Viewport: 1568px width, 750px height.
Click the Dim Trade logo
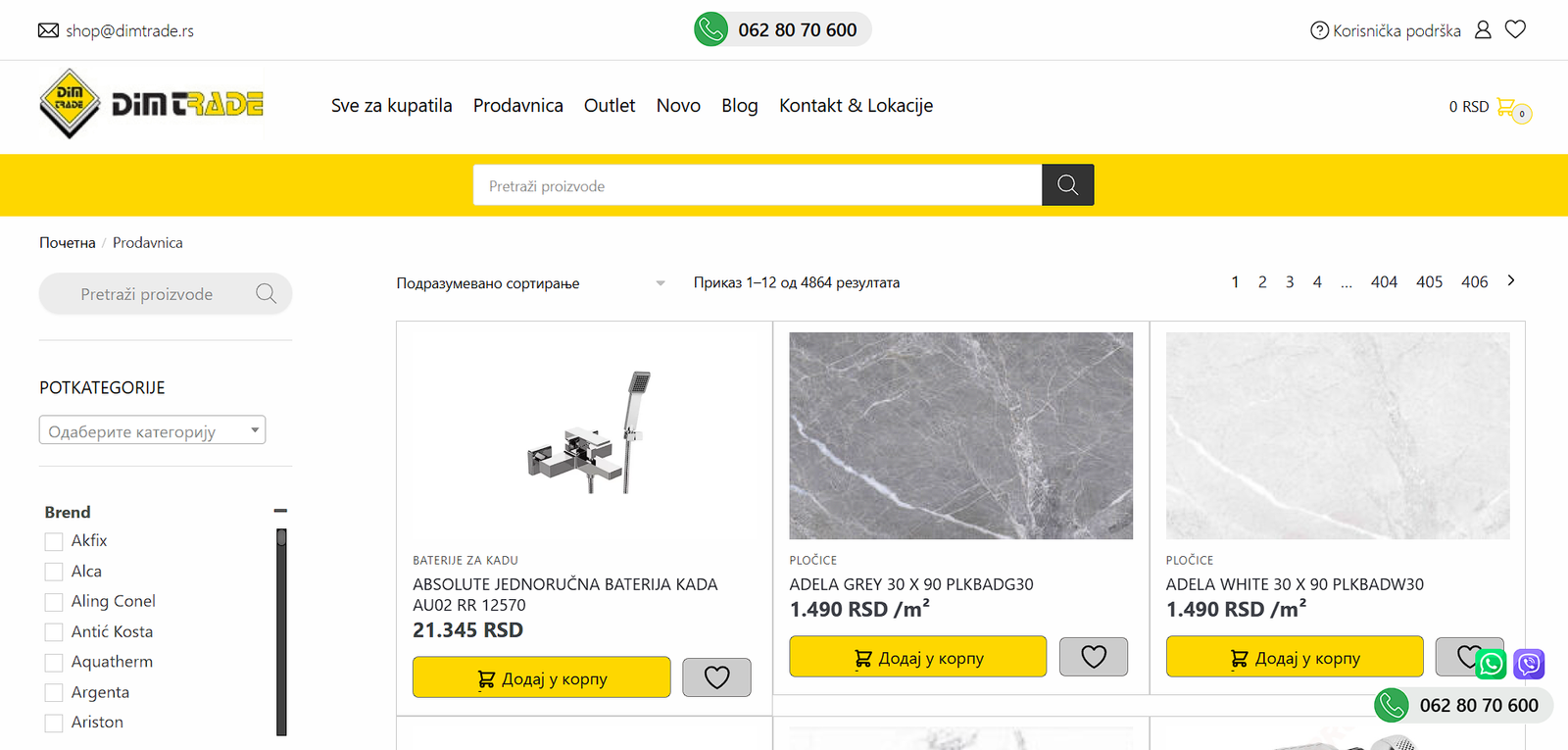click(152, 104)
